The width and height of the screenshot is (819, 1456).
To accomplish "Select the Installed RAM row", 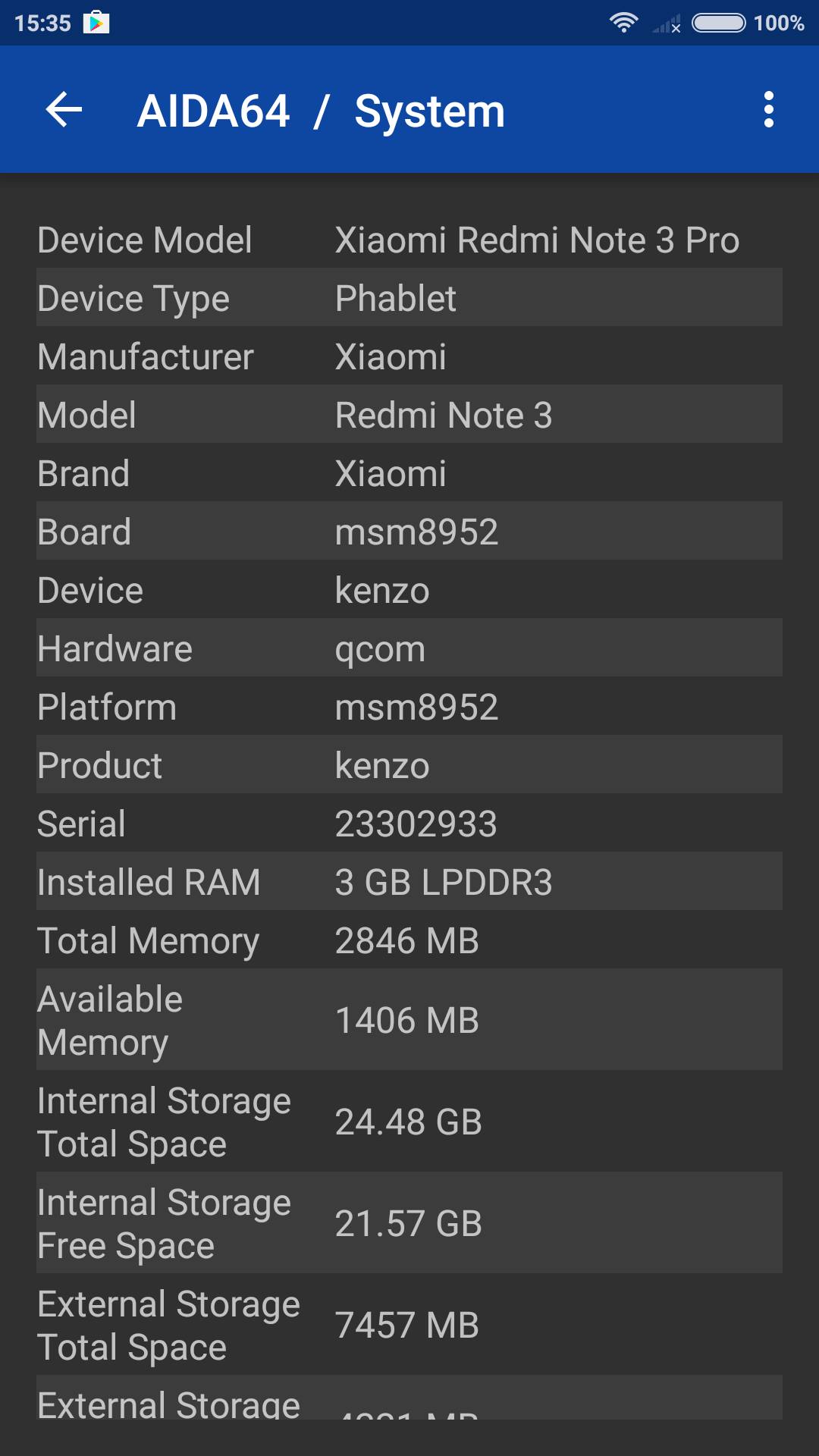I will click(x=409, y=882).
